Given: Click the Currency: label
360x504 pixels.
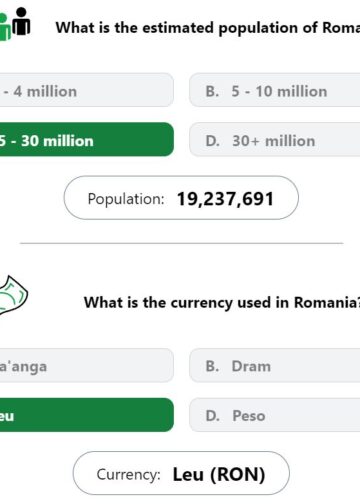Looking at the screenshot, I should 128,474.
